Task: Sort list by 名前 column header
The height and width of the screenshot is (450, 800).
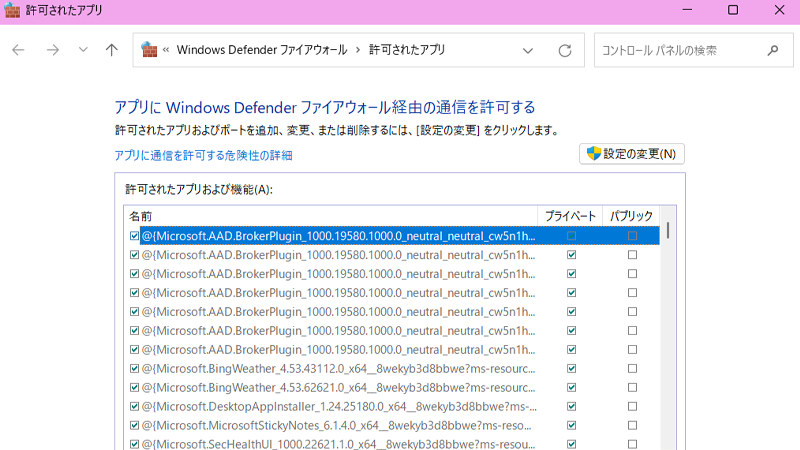Action: [x=331, y=216]
